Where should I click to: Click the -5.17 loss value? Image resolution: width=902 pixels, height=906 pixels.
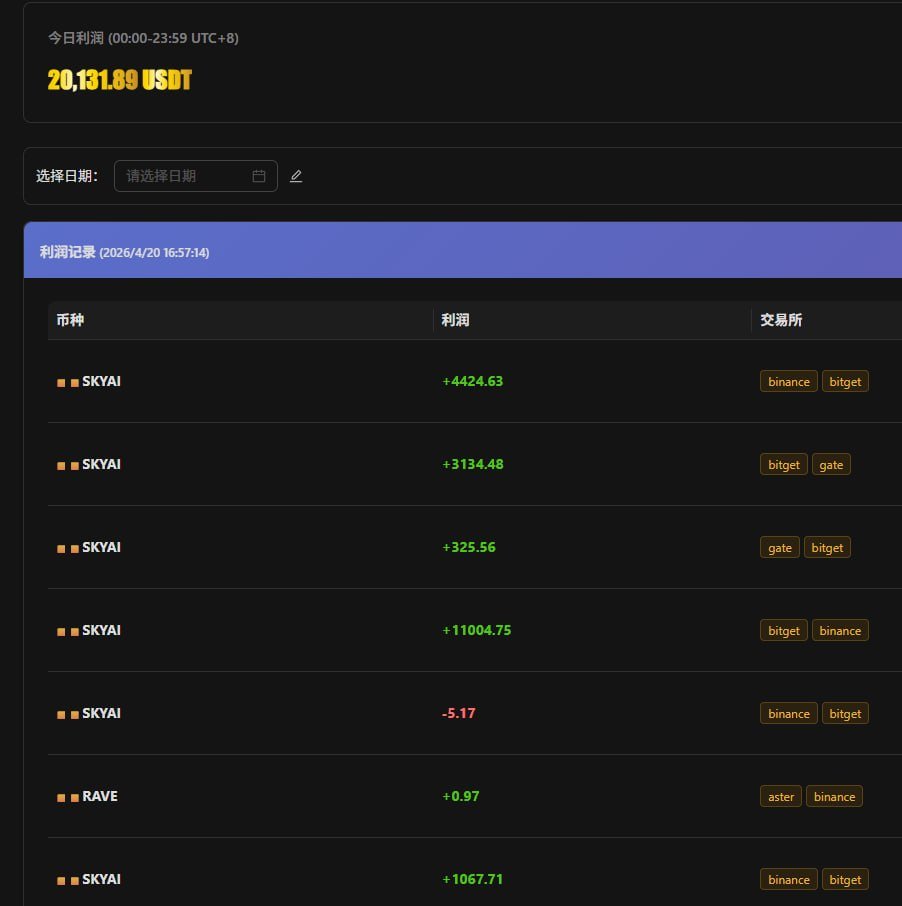[x=459, y=714]
